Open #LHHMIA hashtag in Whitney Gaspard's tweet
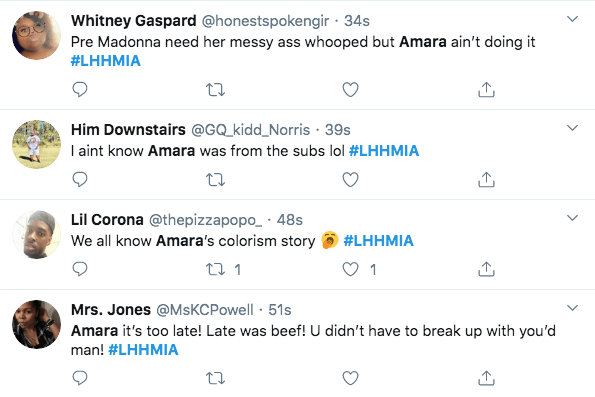This screenshot has height=397, width=595. [105, 61]
